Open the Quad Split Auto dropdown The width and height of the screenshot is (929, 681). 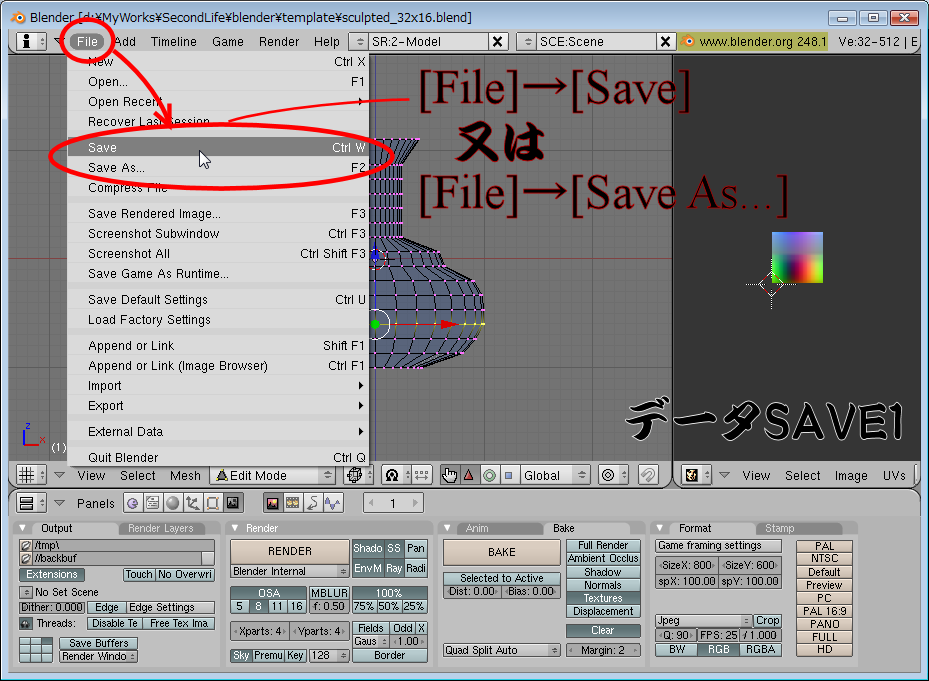click(x=502, y=650)
